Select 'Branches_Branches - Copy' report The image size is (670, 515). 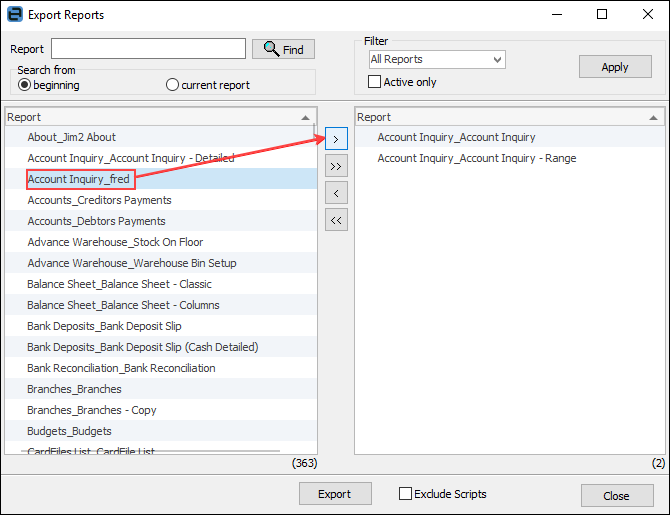tap(161, 409)
